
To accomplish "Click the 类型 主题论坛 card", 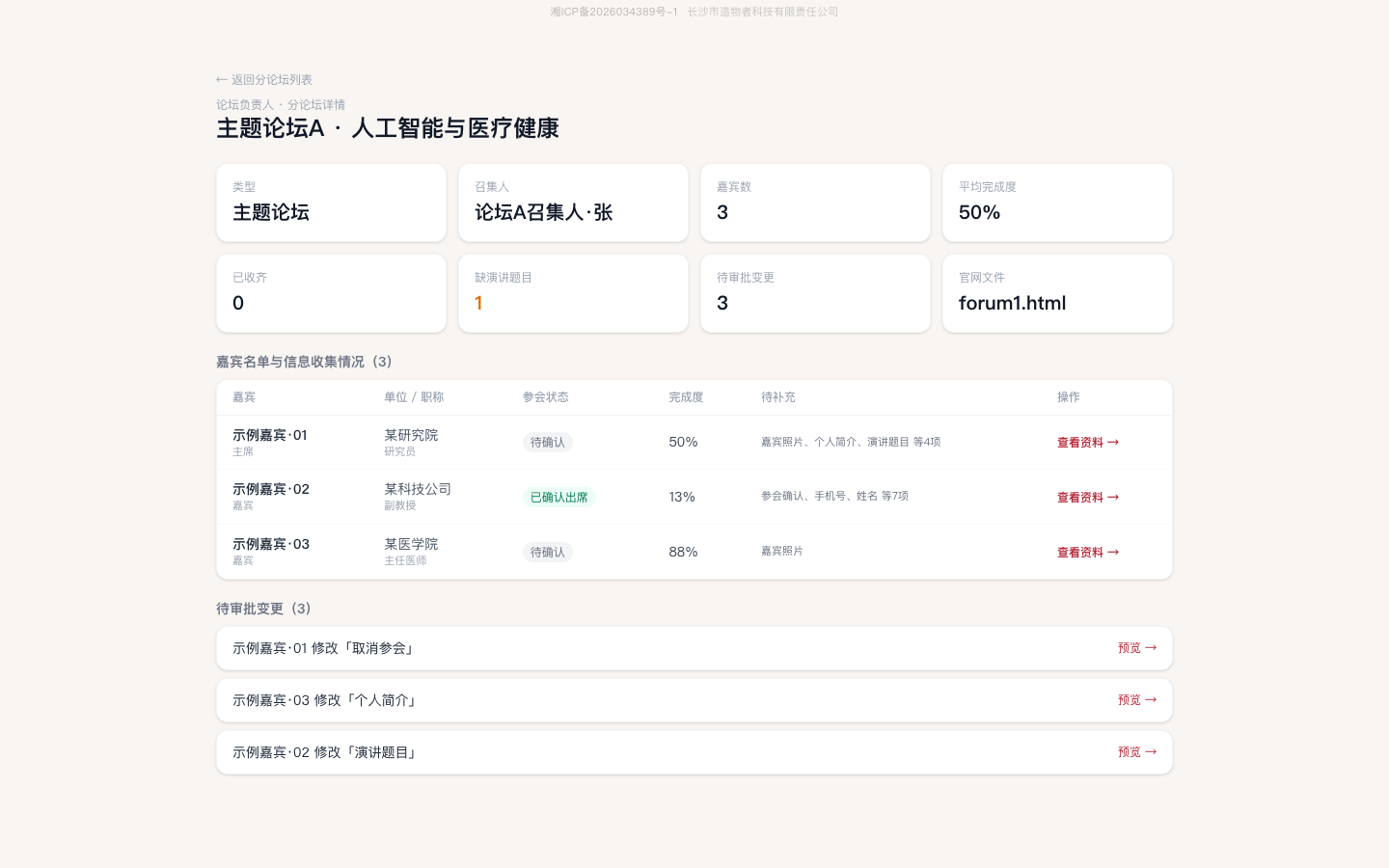I will click(x=331, y=203).
